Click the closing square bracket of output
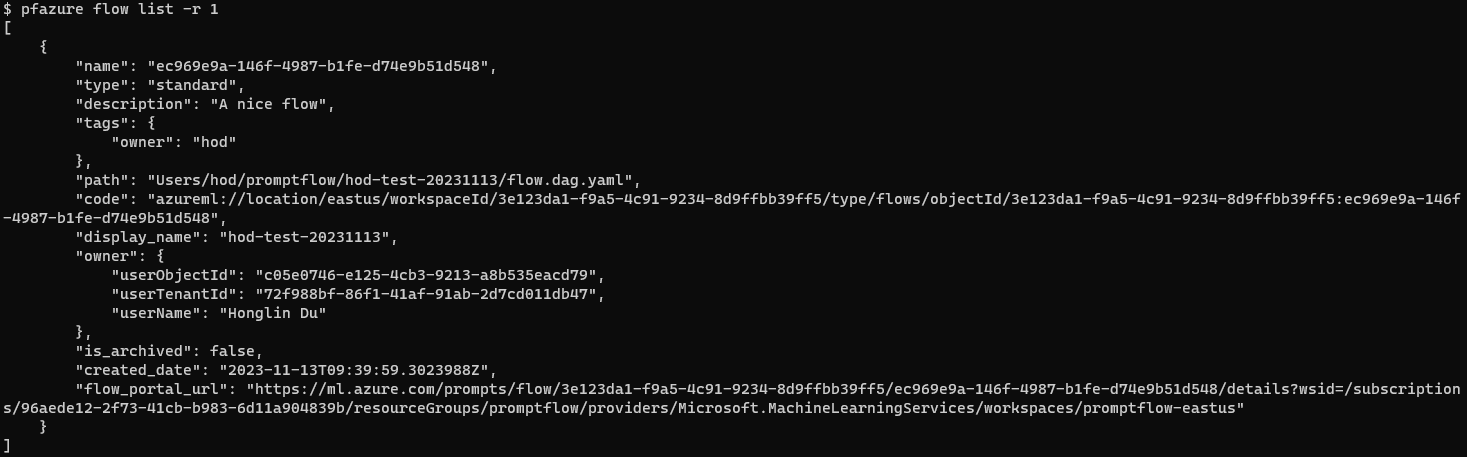The width and height of the screenshot is (1467, 457). [x=8, y=445]
